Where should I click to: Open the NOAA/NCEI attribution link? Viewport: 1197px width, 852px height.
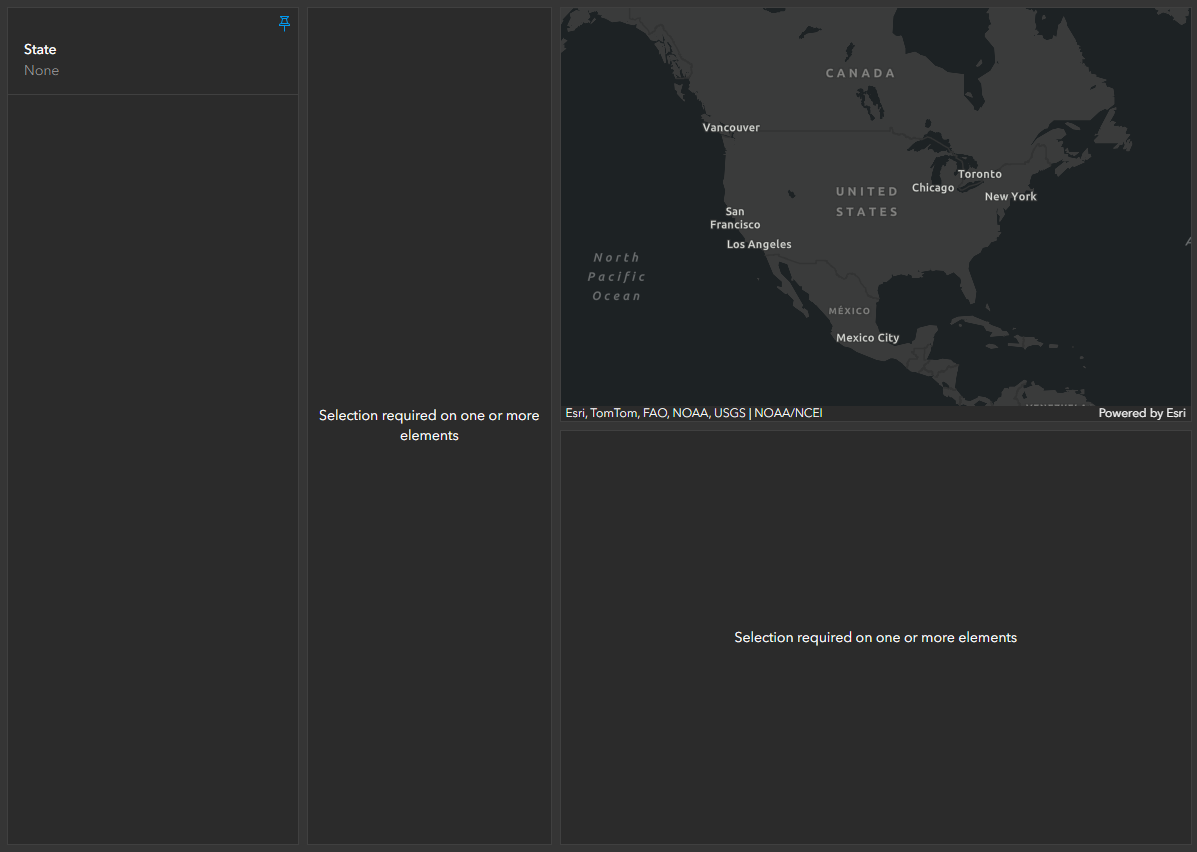pos(788,412)
